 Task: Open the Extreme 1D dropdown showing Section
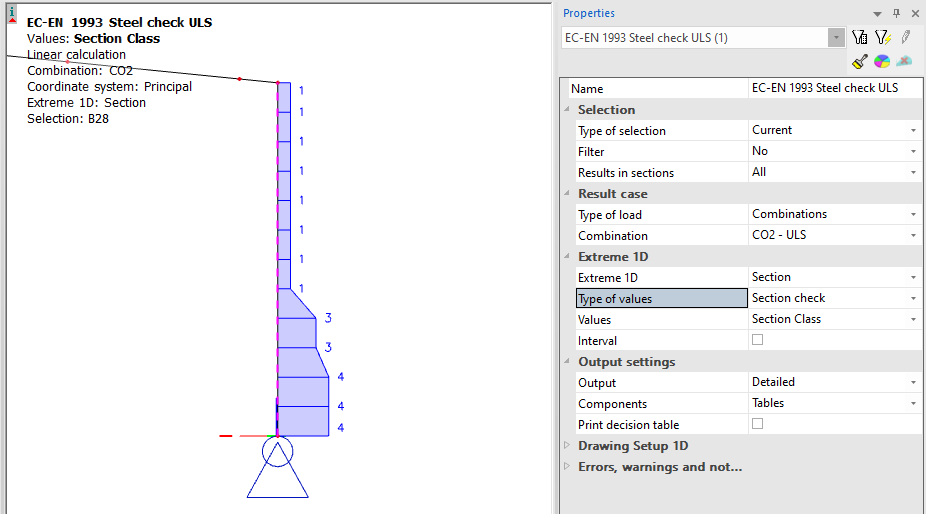[x=913, y=278]
